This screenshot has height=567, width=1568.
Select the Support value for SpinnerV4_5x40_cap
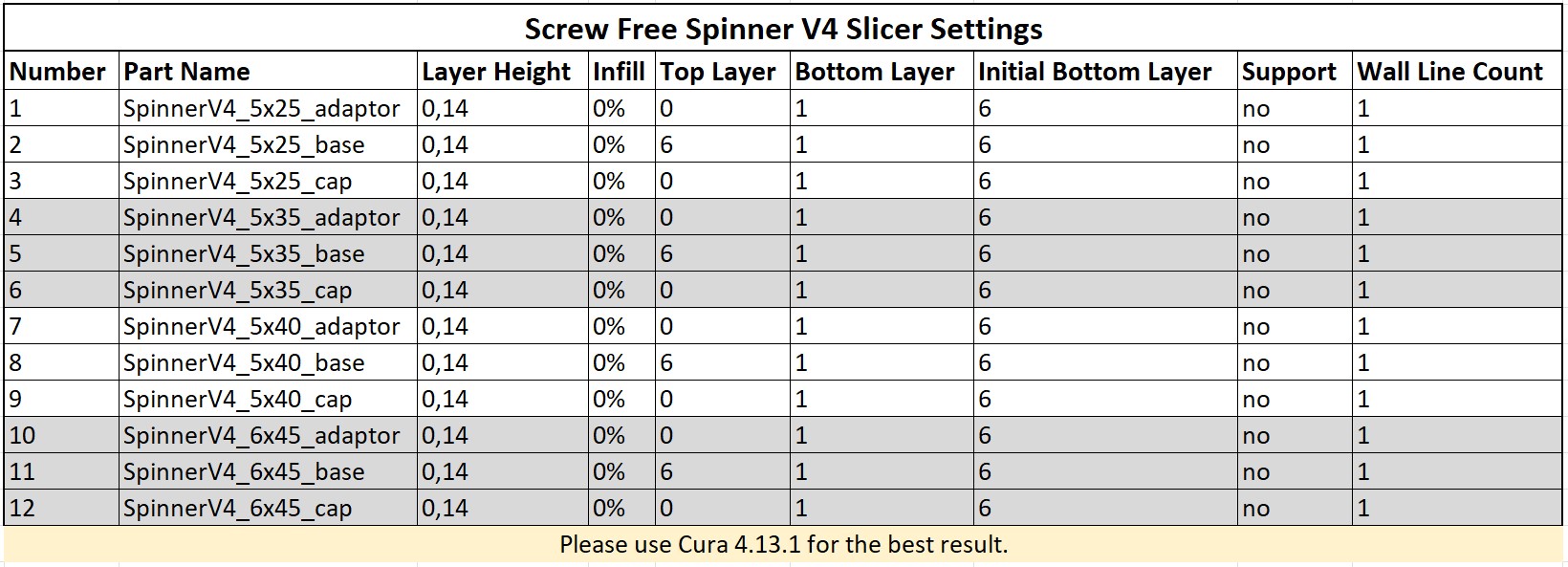click(1255, 400)
